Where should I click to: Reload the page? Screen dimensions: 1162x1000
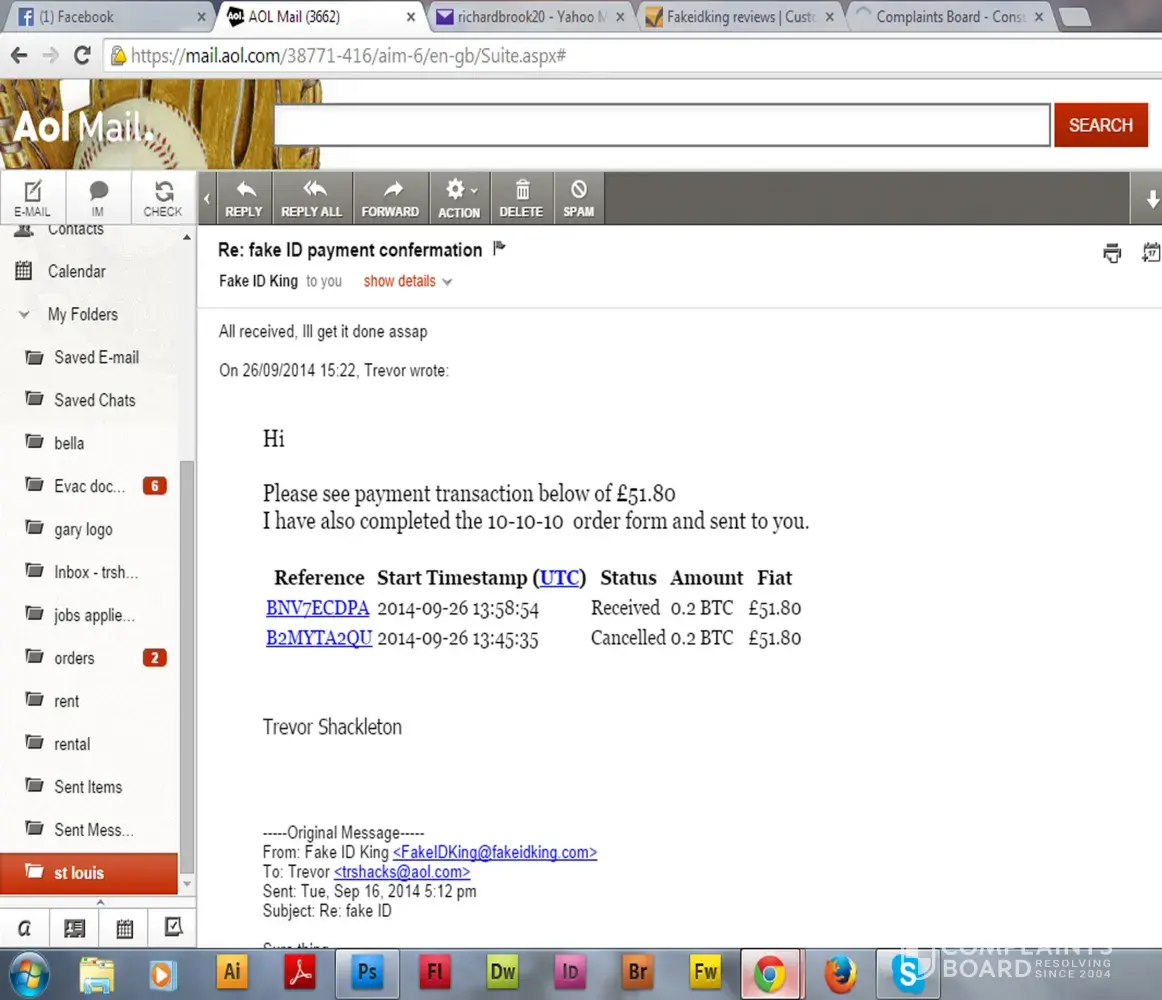(82, 56)
